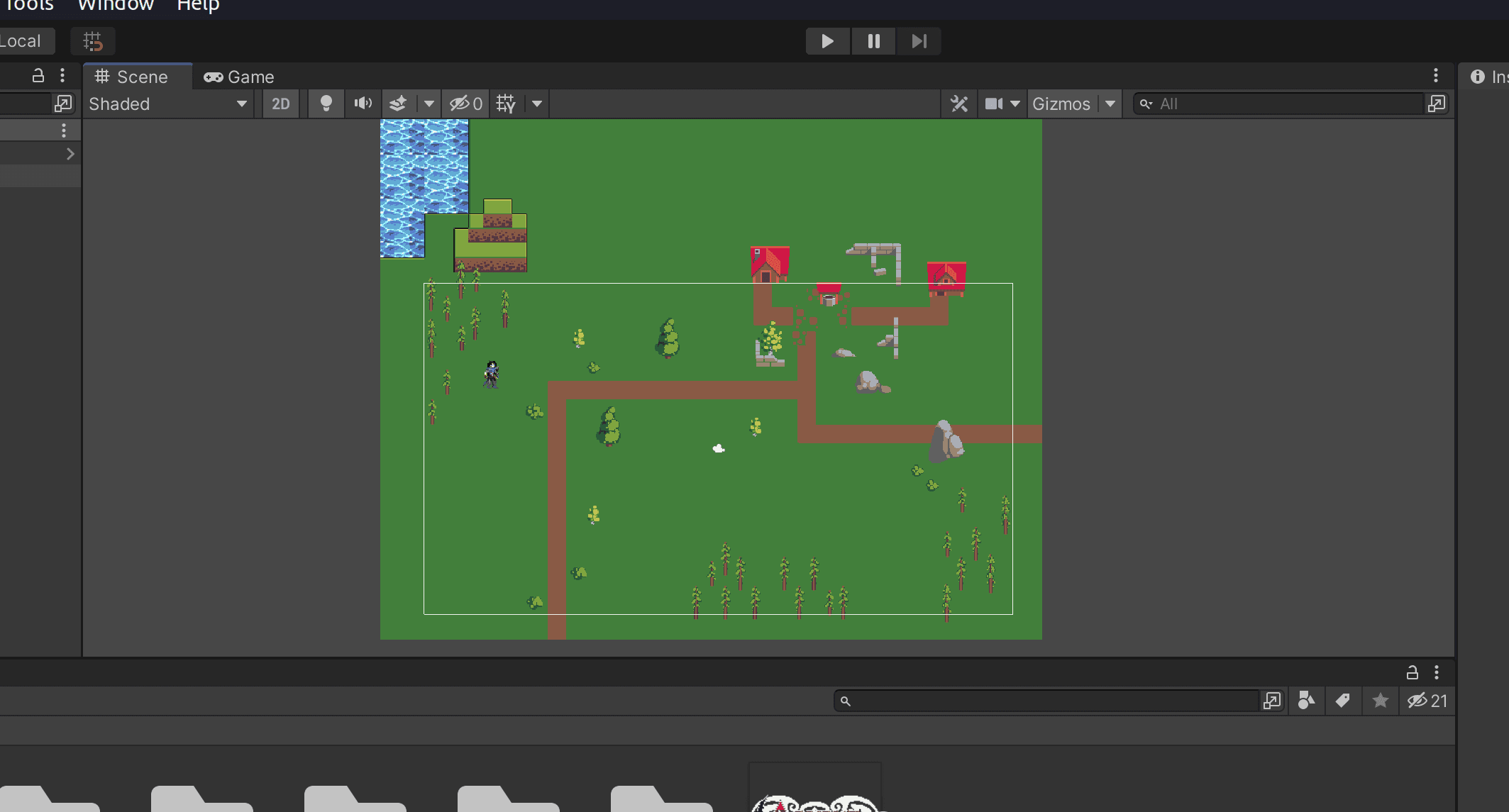Open the component editor tools icon
The width and height of the screenshot is (1509, 812).
tap(959, 104)
